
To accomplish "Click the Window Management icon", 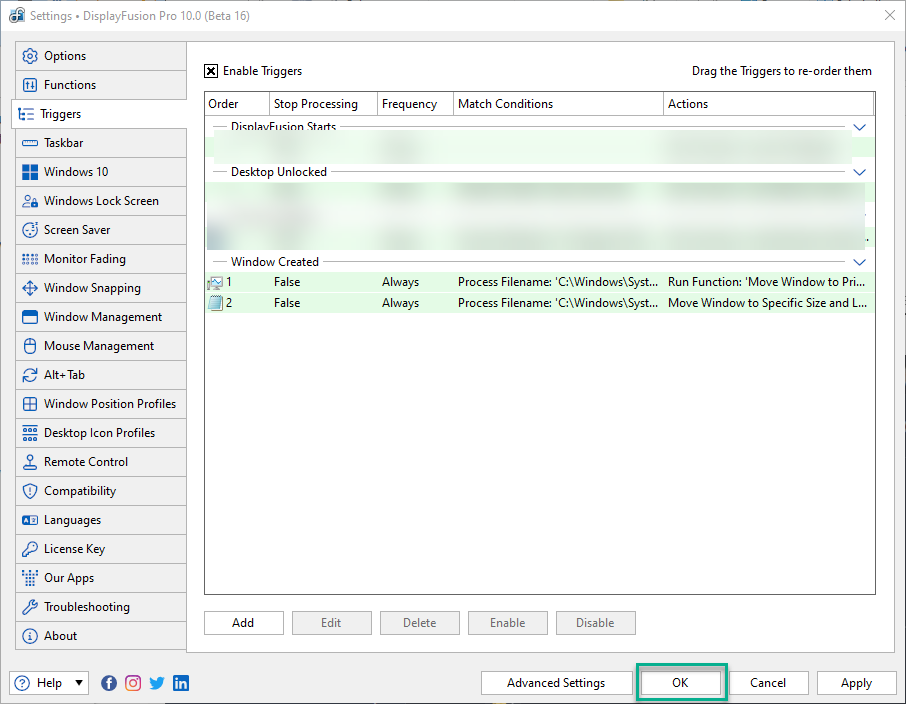I will pyautogui.click(x=29, y=317).
